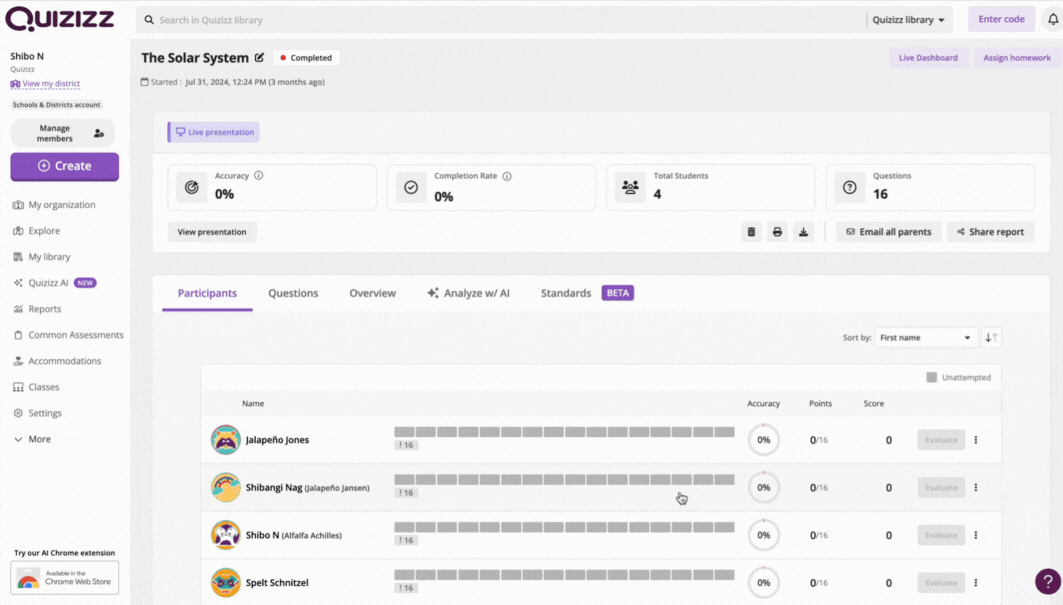Image resolution: width=1063 pixels, height=605 pixels.
Task: Click the Create button
Action: click(64, 166)
